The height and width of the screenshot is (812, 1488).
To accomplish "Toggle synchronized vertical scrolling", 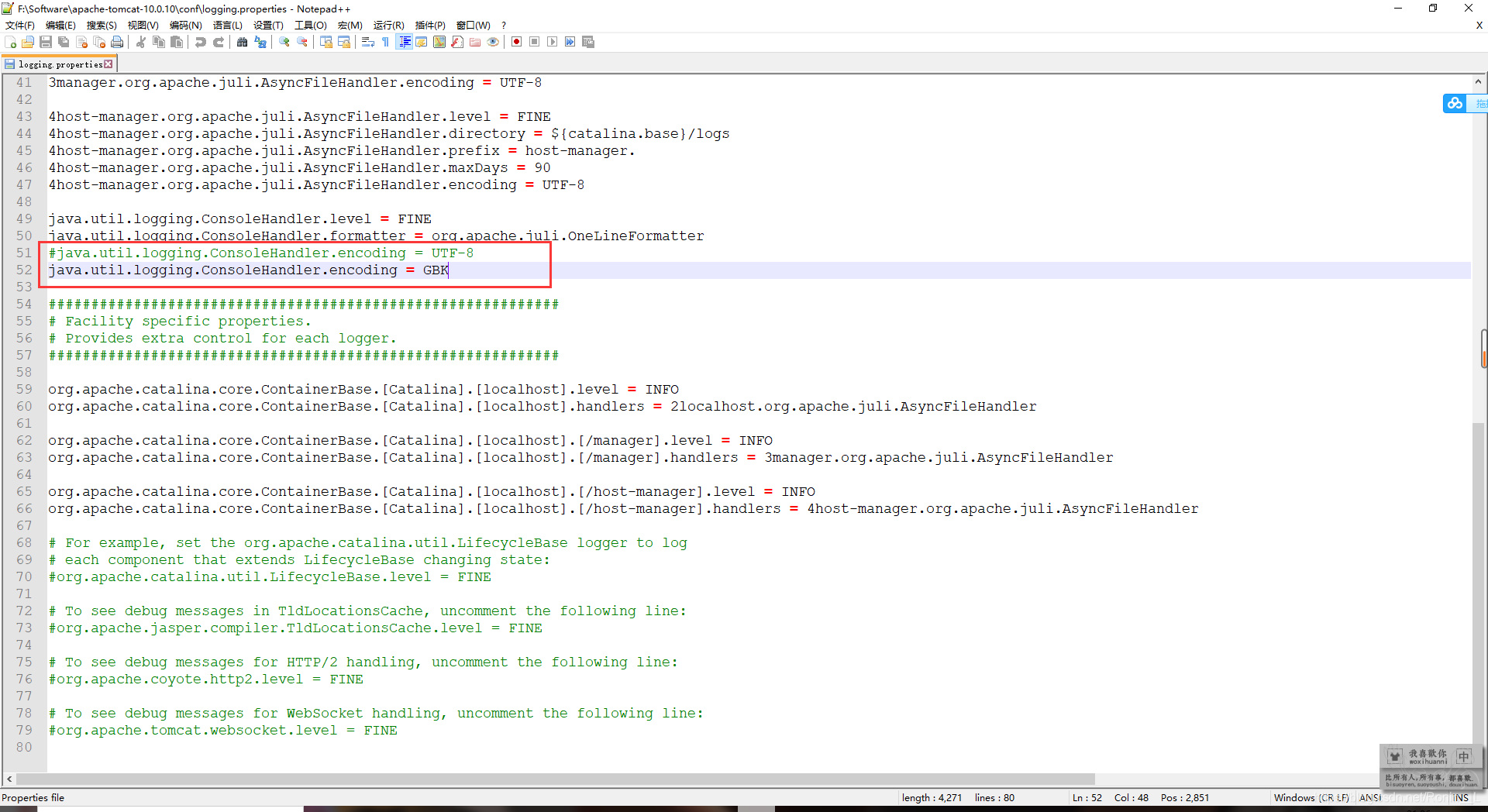I will coord(326,42).
